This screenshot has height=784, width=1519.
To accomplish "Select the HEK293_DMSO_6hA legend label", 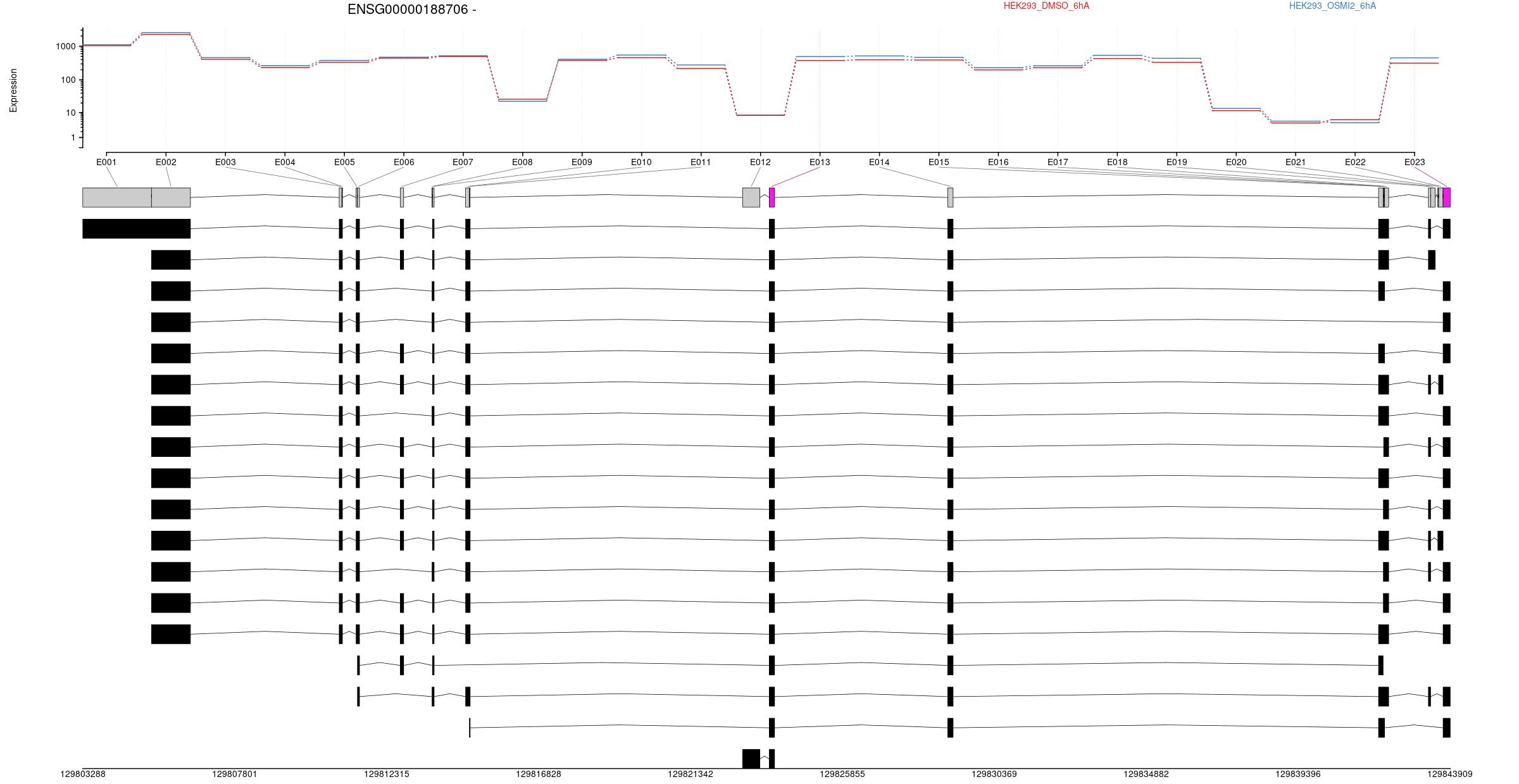I will (x=1046, y=6).
